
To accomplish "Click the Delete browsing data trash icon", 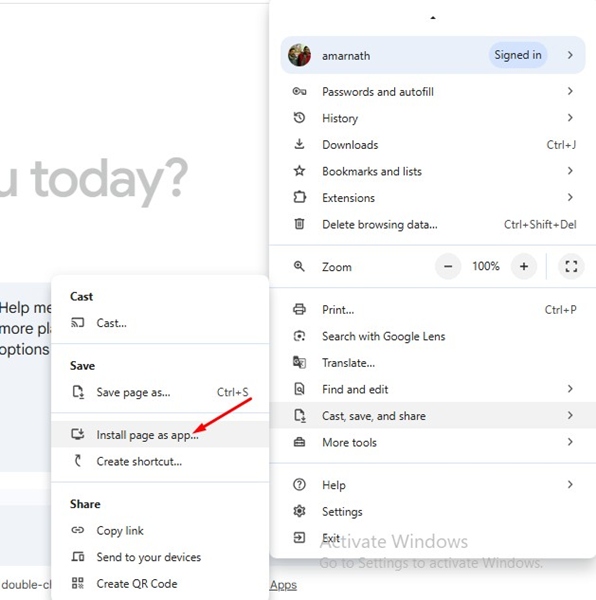I will [x=299, y=224].
